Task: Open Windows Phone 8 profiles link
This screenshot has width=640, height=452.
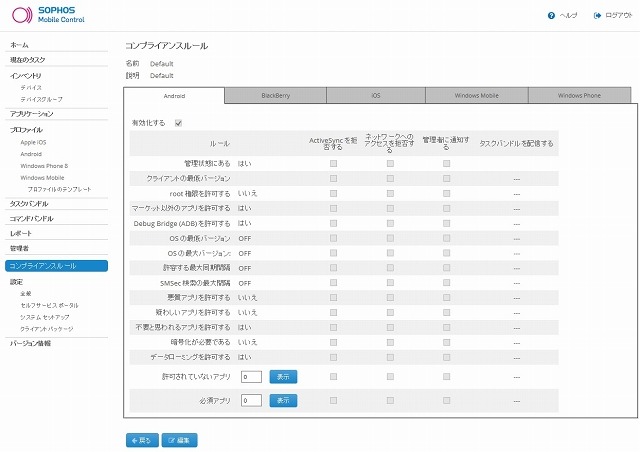Action: tap(44, 166)
